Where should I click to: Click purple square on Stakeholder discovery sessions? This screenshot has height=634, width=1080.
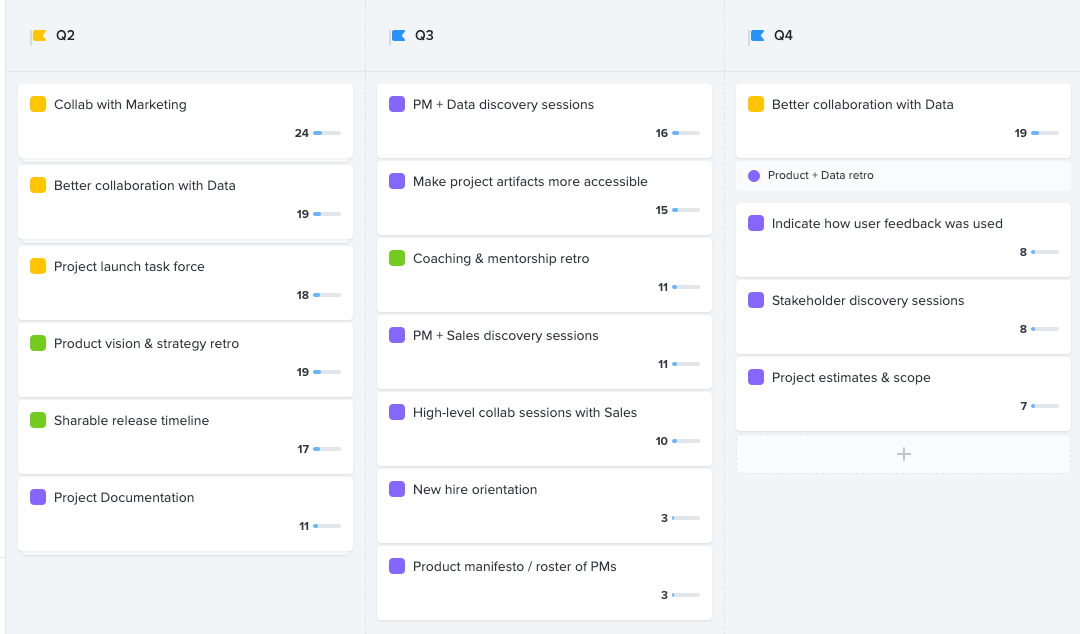(756, 300)
